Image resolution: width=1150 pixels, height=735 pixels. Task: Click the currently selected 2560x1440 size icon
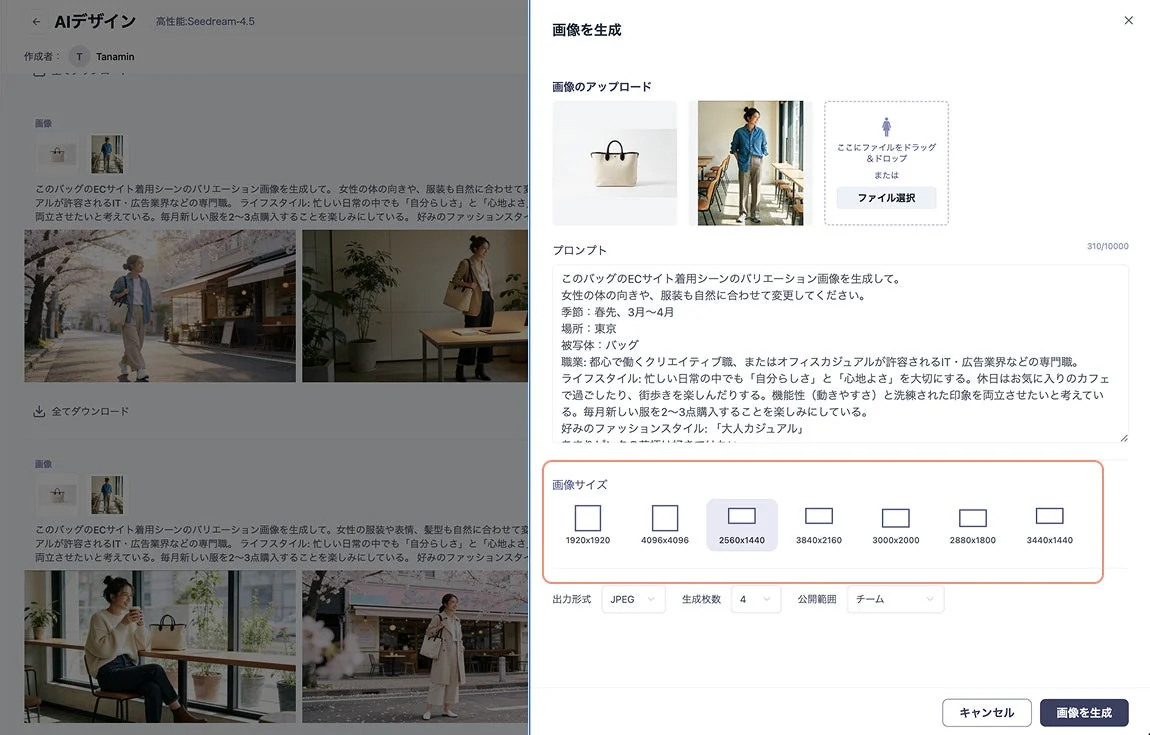click(x=741, y=517)
